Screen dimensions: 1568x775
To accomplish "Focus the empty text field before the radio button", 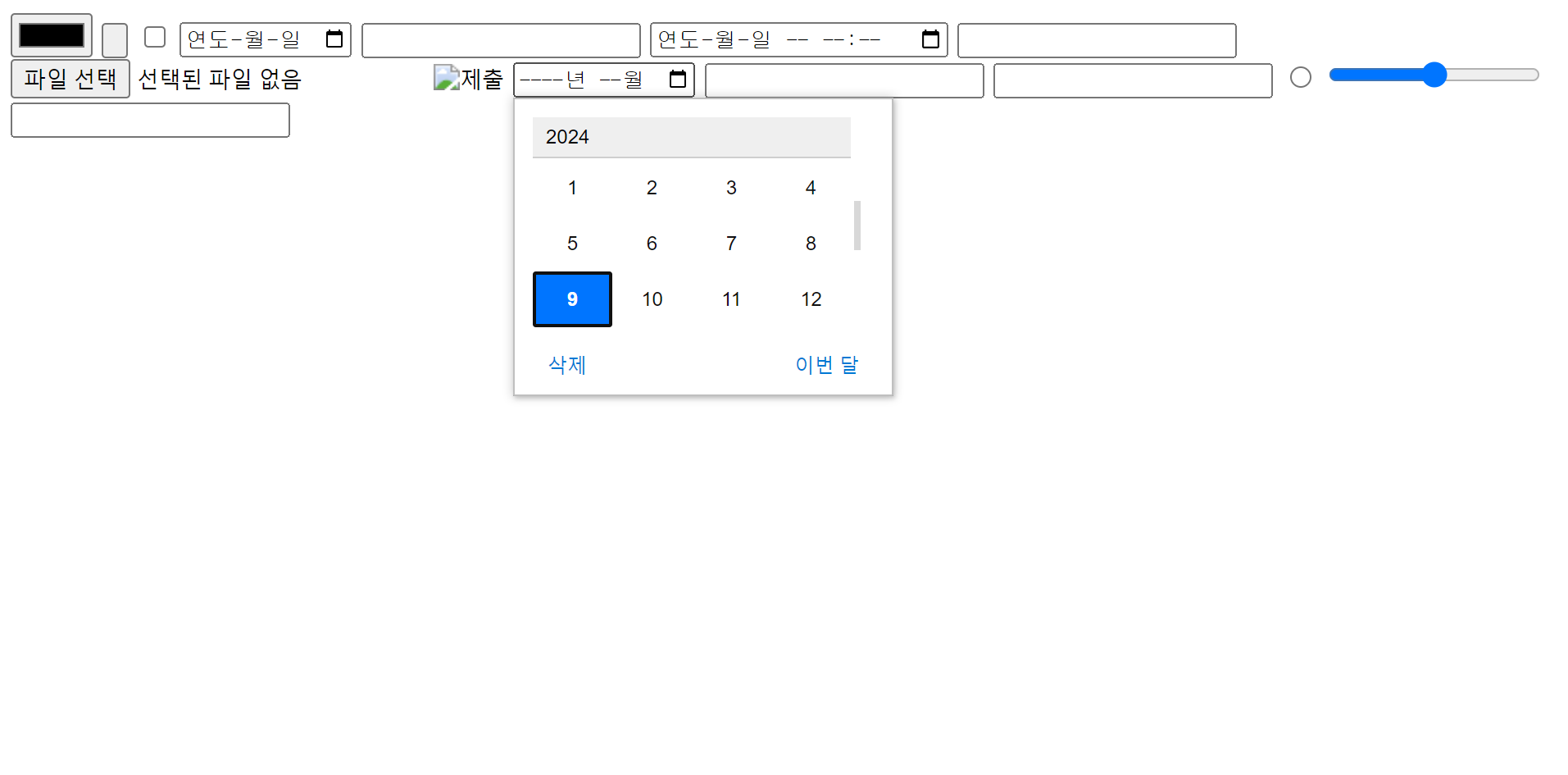I will pyautogui.click(x=1133, y=80).
